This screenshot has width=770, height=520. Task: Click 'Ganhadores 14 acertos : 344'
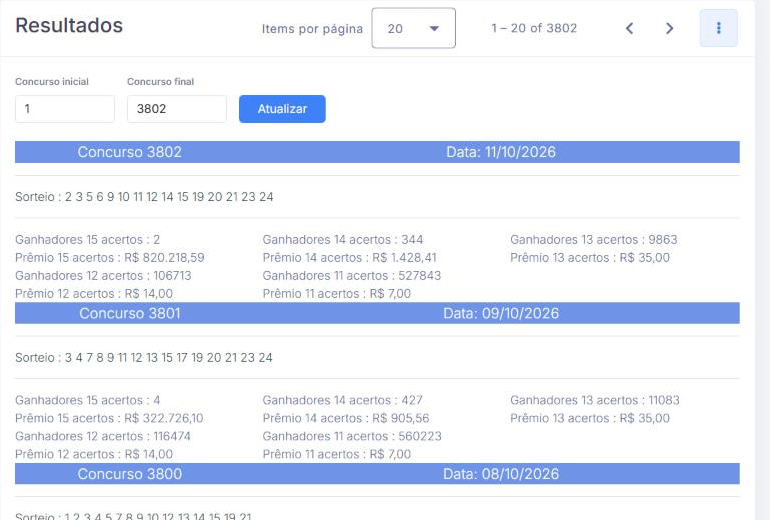pos(343,240)
